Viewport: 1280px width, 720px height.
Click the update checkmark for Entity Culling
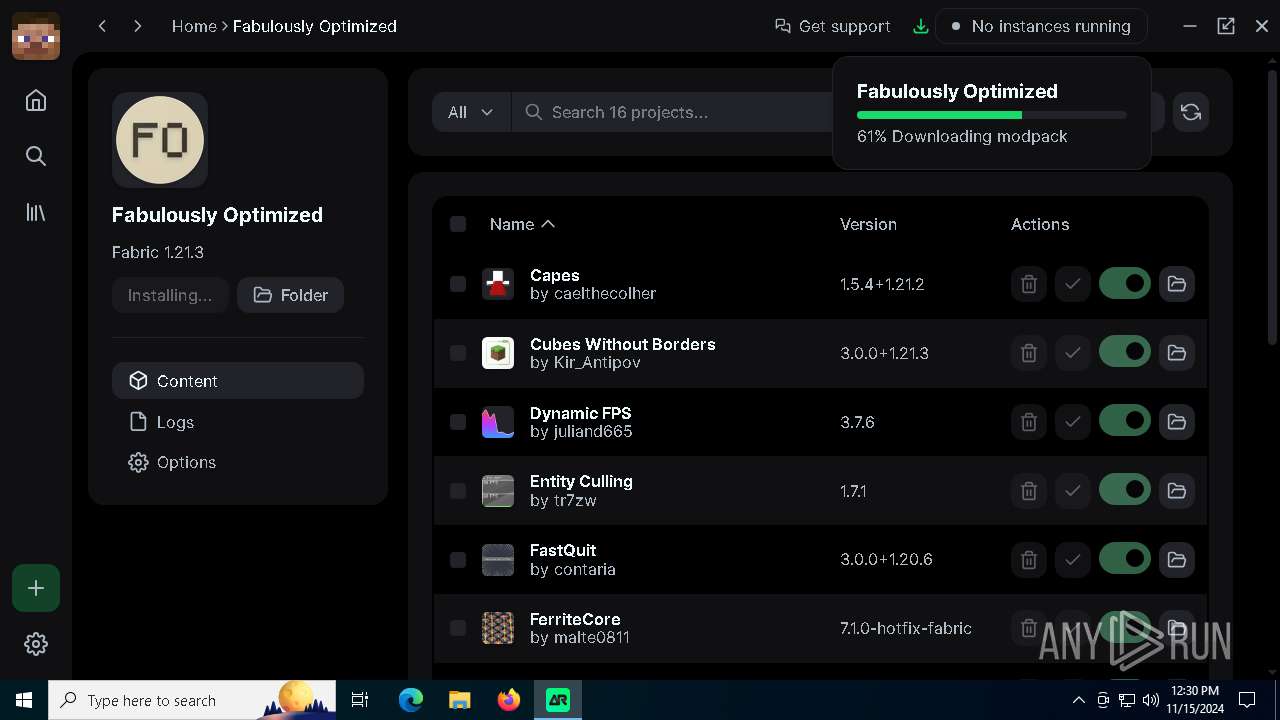pos(1073,490)
